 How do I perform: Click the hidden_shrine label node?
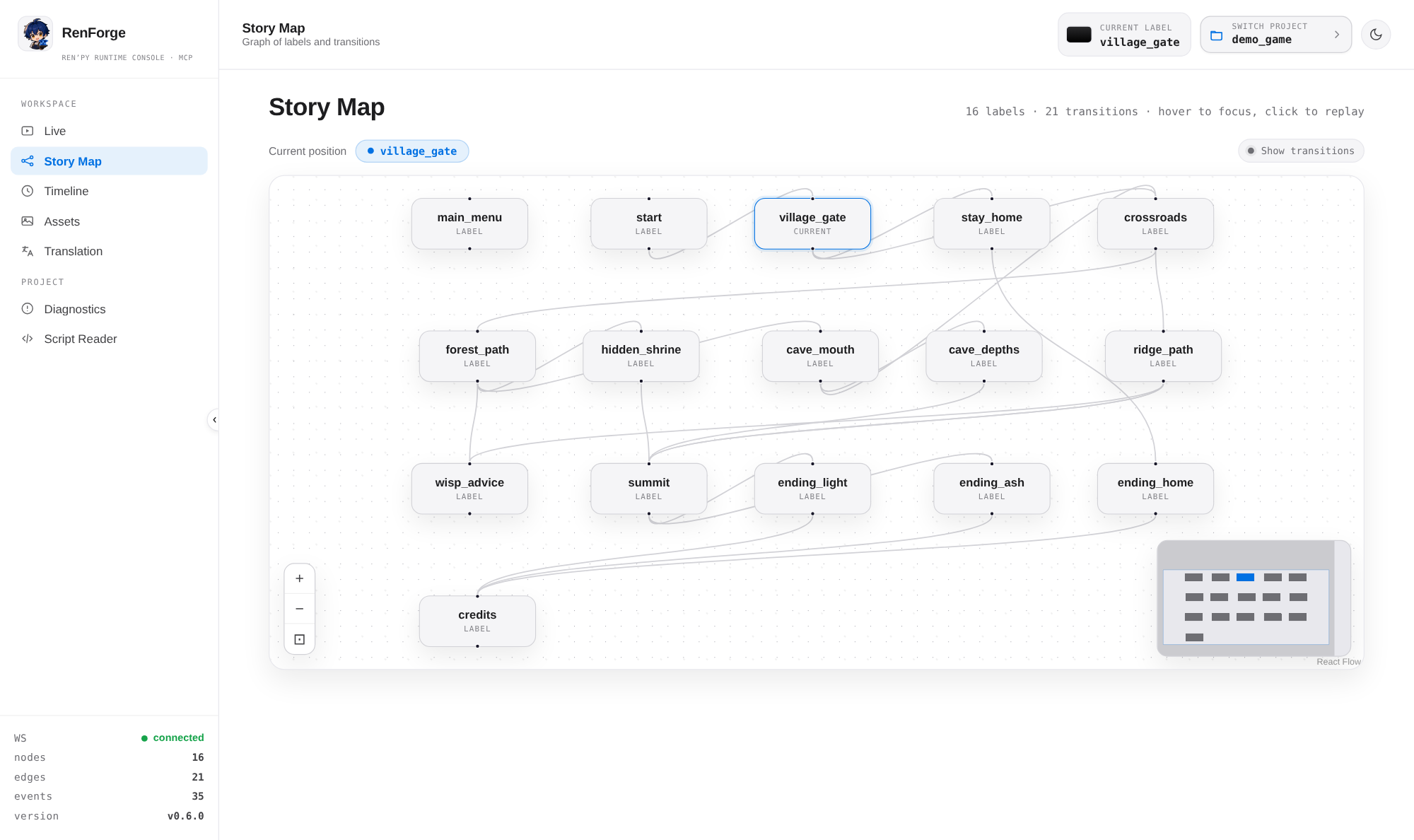coord(641,356)
